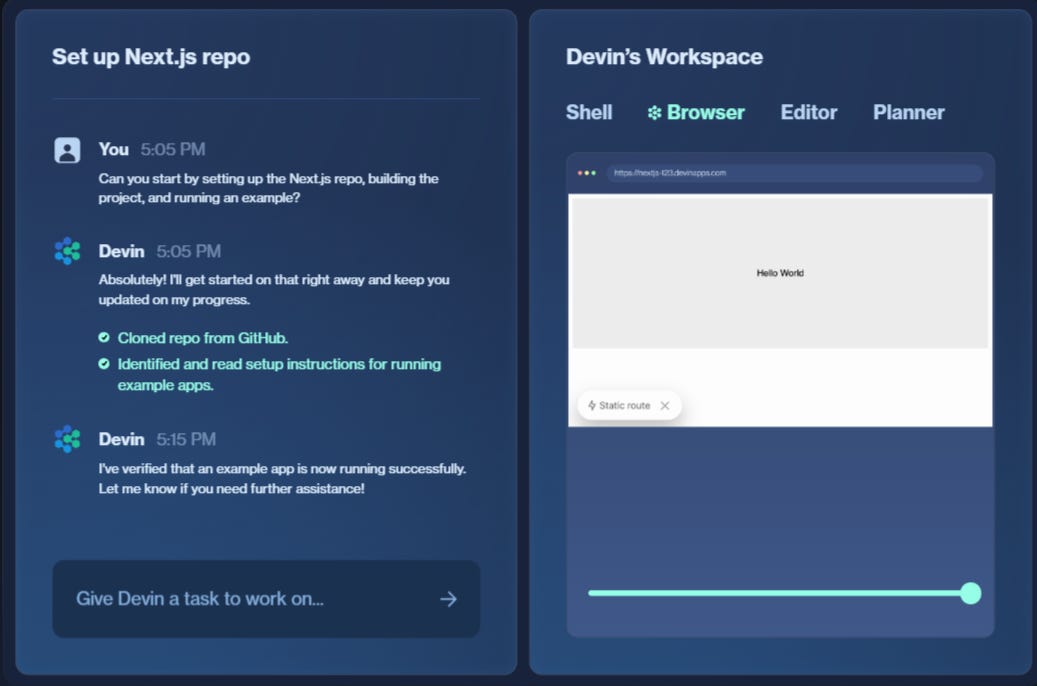Dismiss the Static route badge with its X
The image size is (1037, 686).
665,406
